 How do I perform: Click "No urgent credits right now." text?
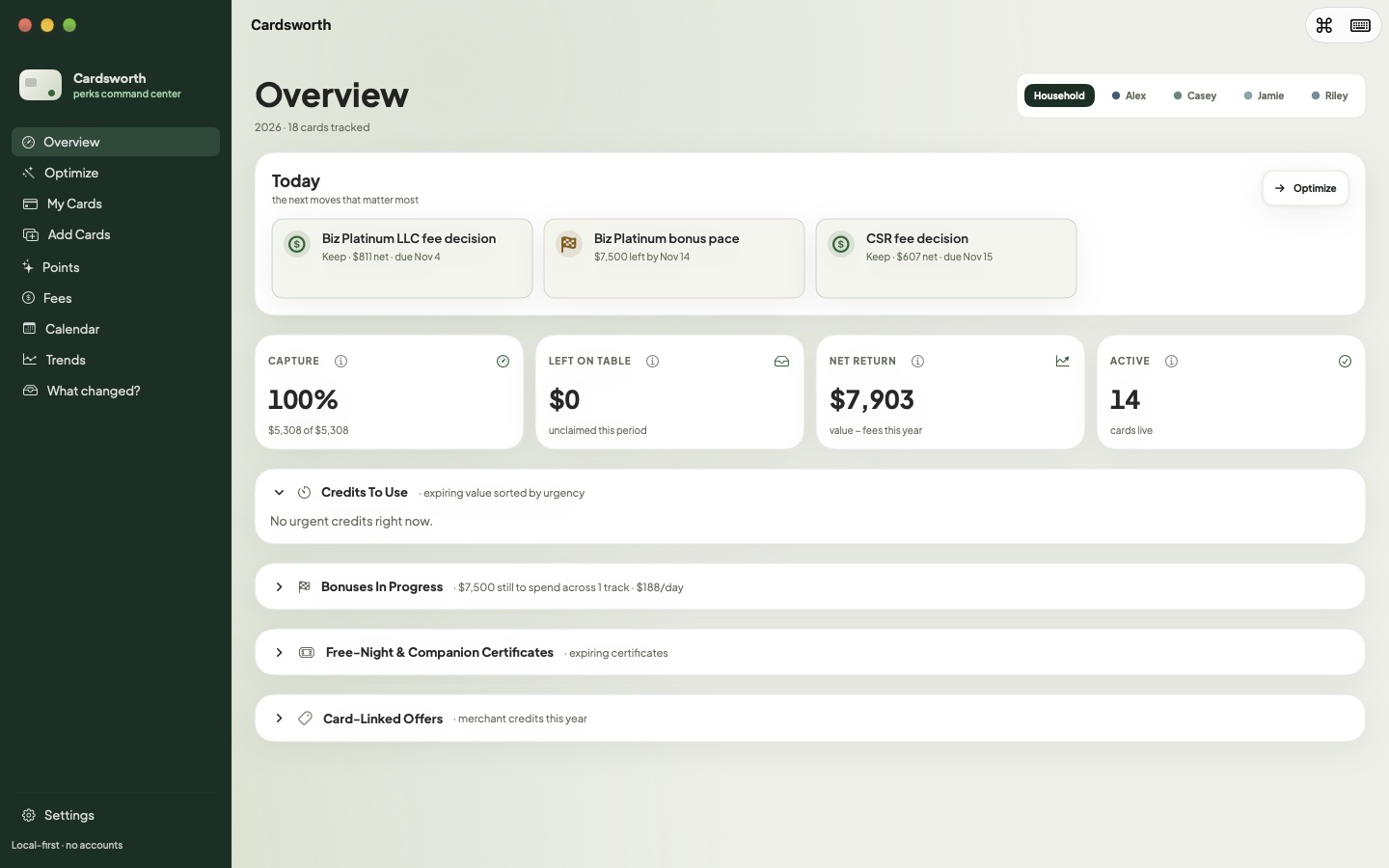coord(351,521)
